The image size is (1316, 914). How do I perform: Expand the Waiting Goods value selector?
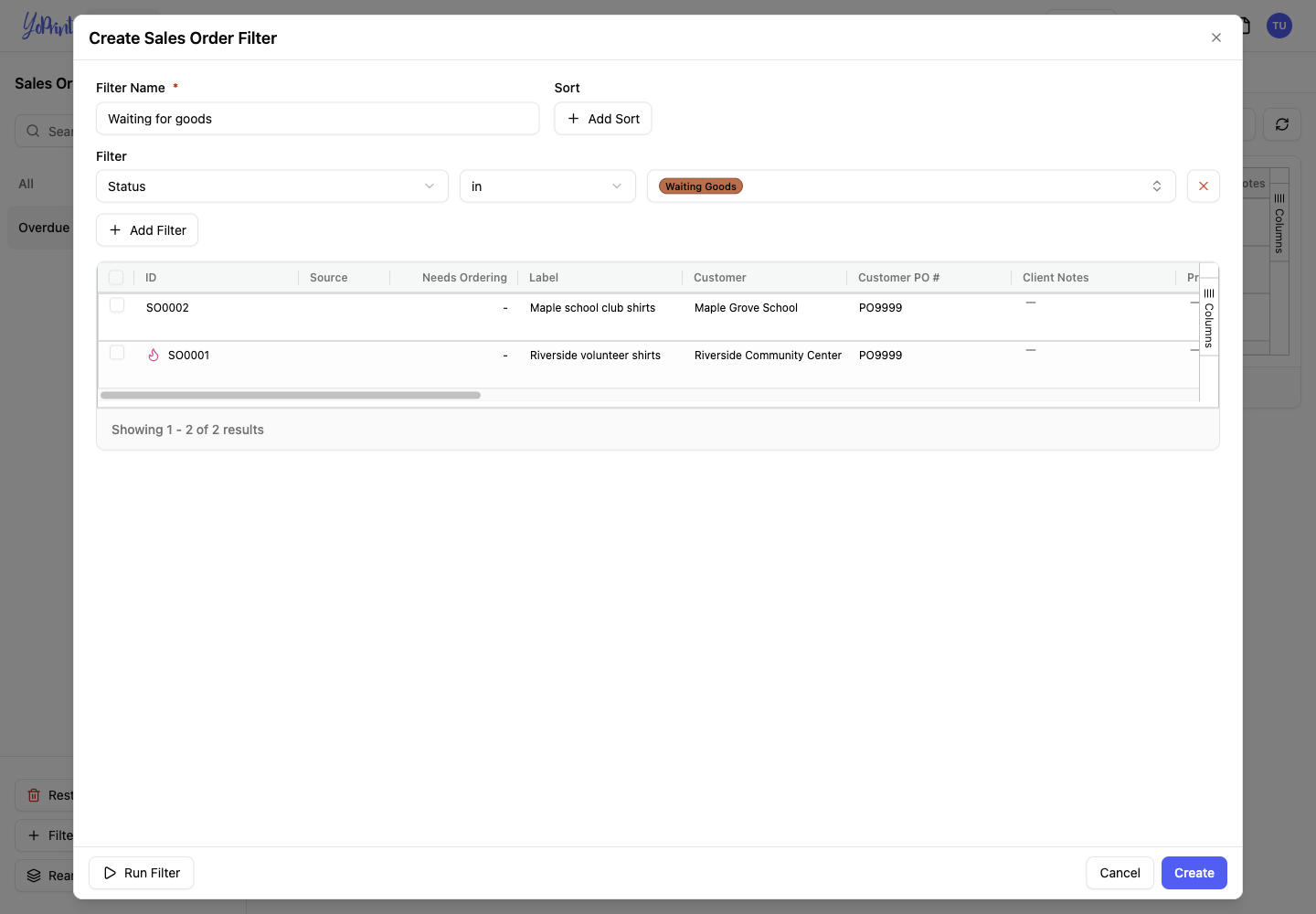pyautogui.click(x=1156, y=186)
